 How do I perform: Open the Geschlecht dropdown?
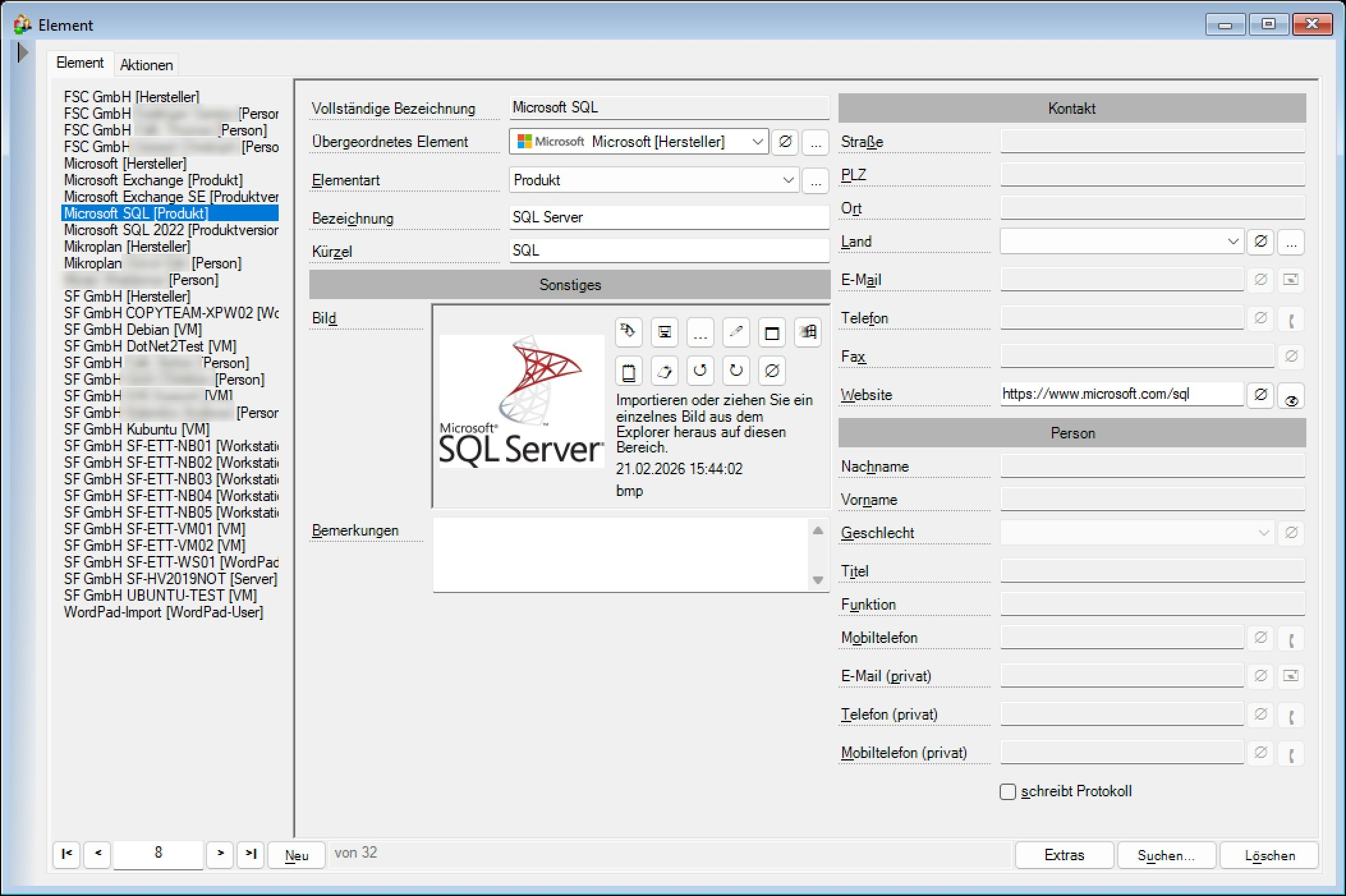click(x=1262, y=532)
